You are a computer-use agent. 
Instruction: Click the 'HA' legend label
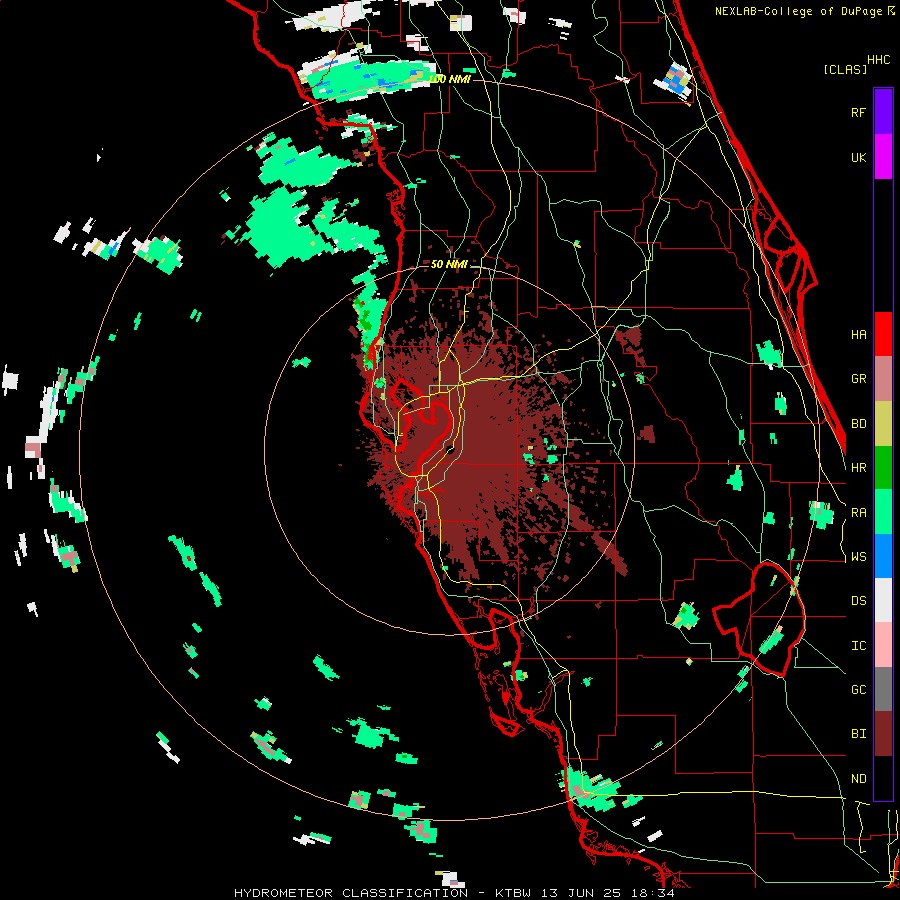pos(858,334)
